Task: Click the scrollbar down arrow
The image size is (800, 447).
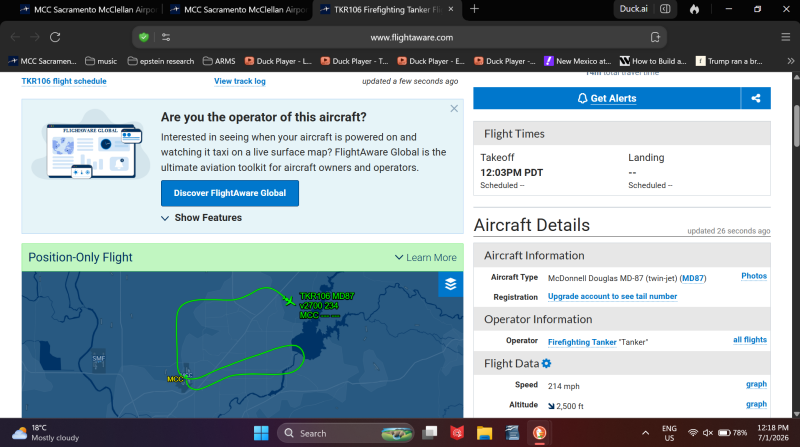Action: [x=796, y=414]
